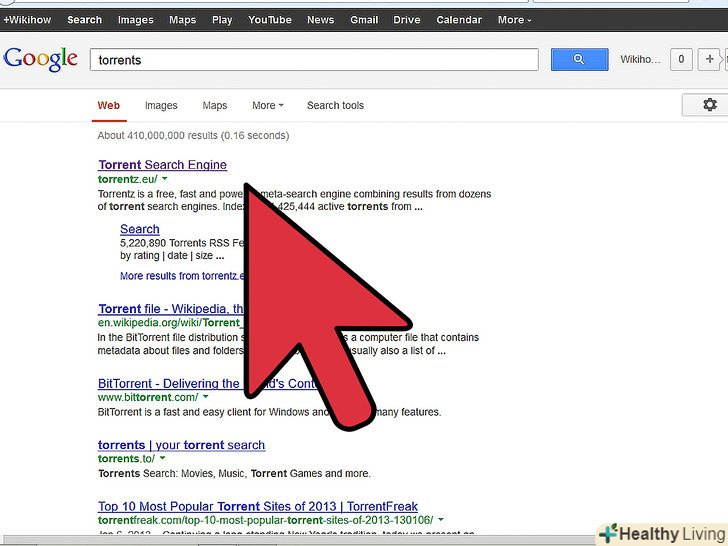728x546 pixels.
Task: Open Search tools options
Action: [335, 105]
